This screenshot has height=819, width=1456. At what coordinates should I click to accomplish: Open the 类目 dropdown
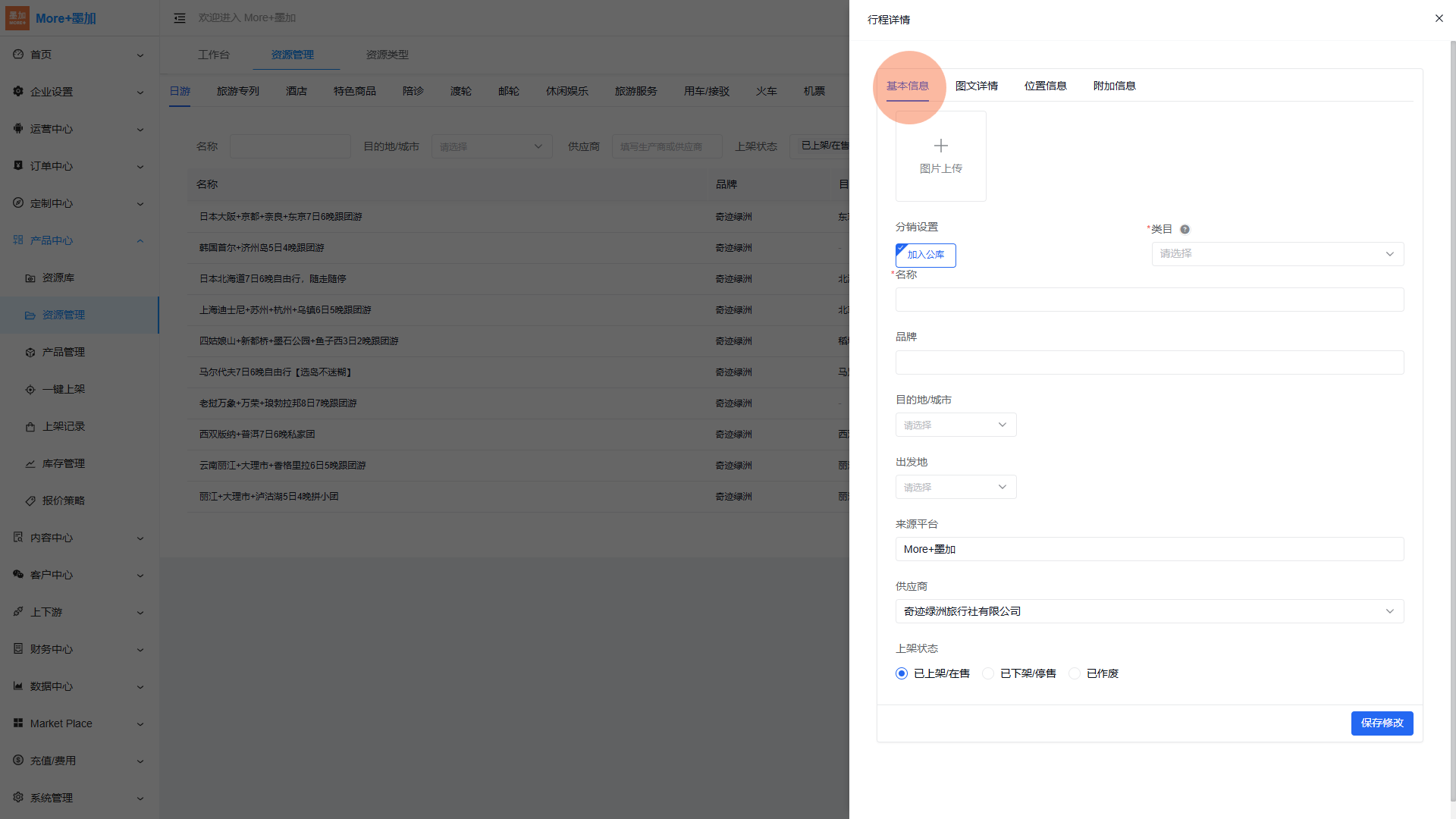click(x=1277, y=254)
